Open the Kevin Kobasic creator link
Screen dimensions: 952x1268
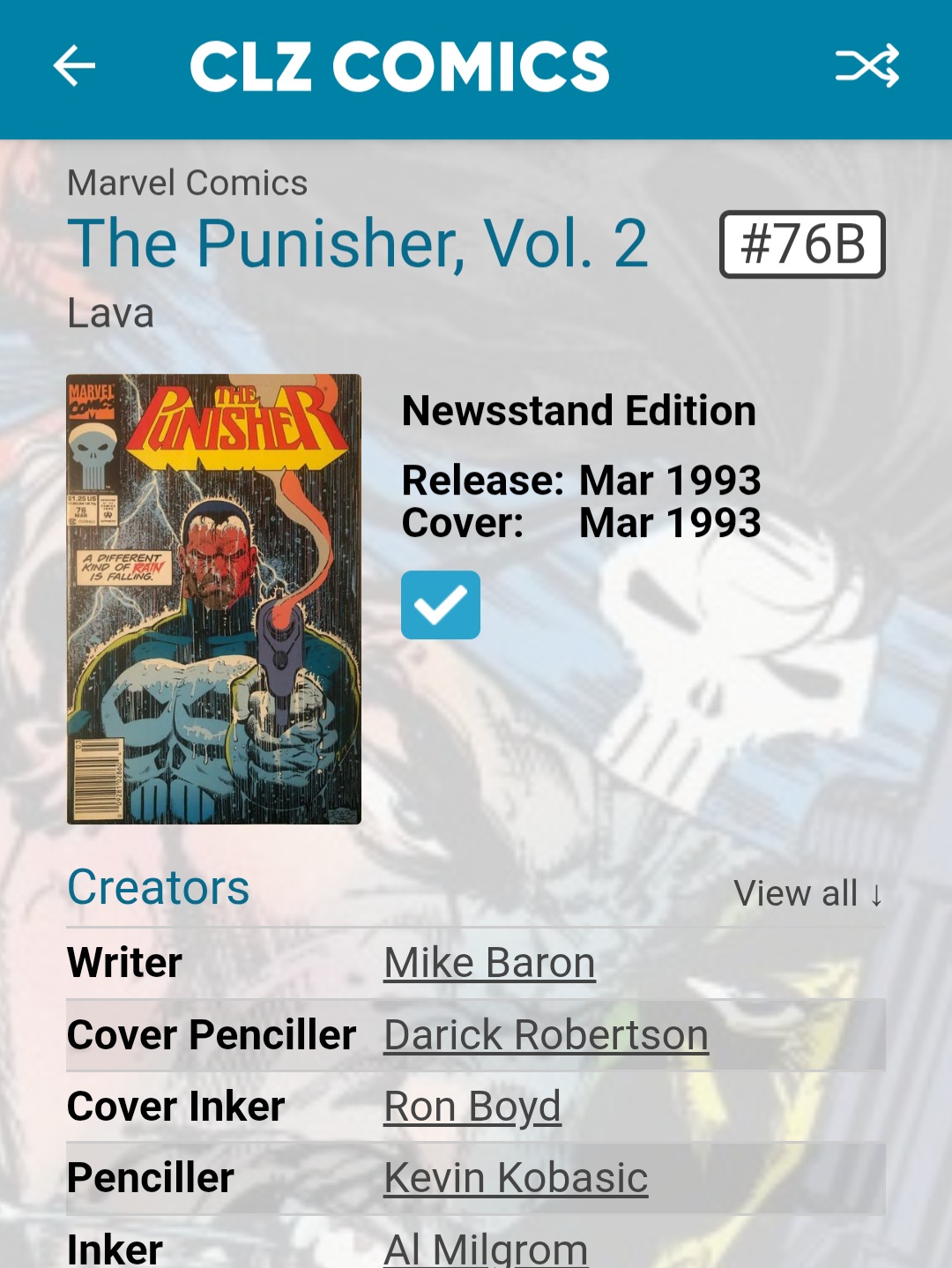click(516, 1178)
